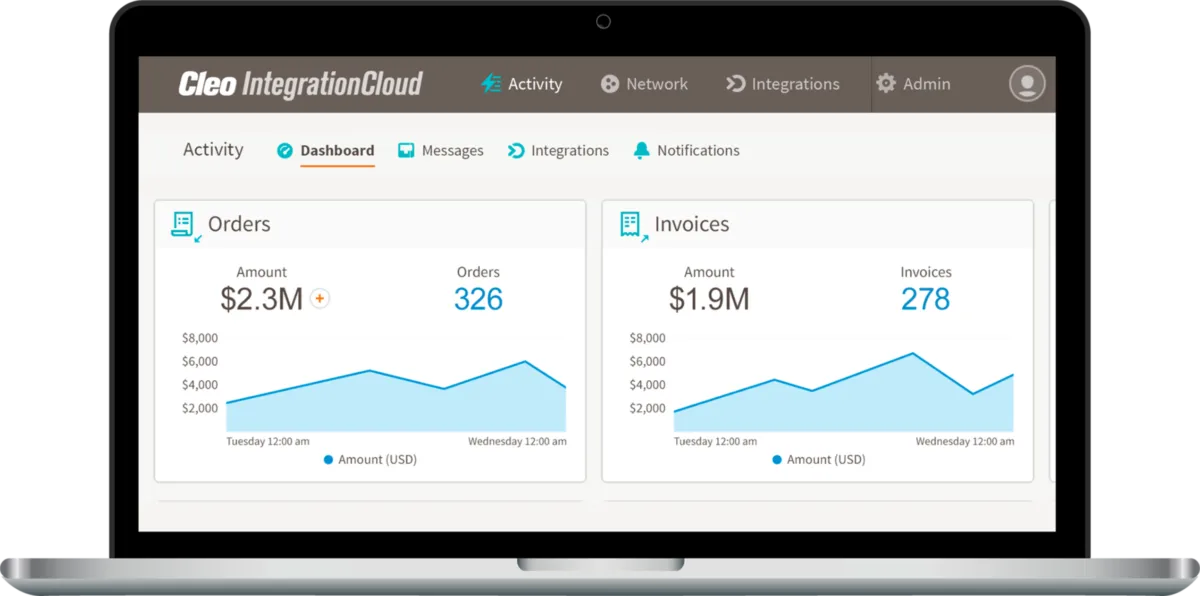Click the Notifications bell icon

point(641,151)
